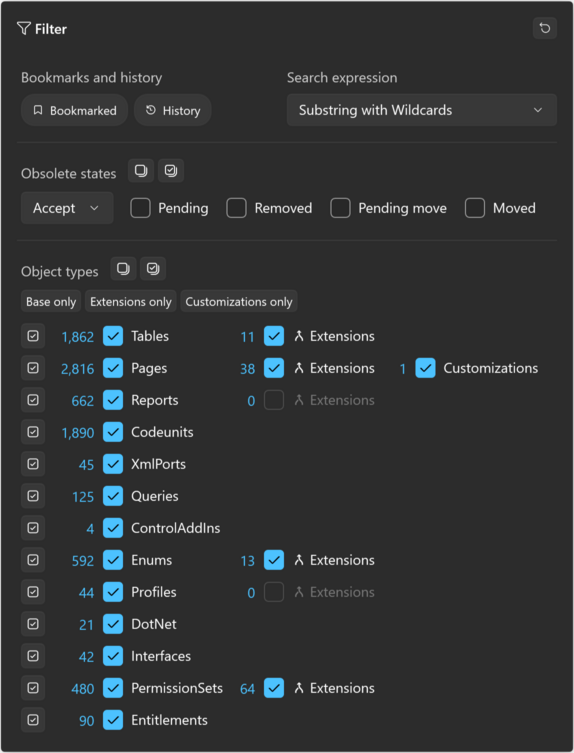This screenshot has width=574, height=753.
Task: Uncheck the Interfaces object type
Action: [113, 656]
